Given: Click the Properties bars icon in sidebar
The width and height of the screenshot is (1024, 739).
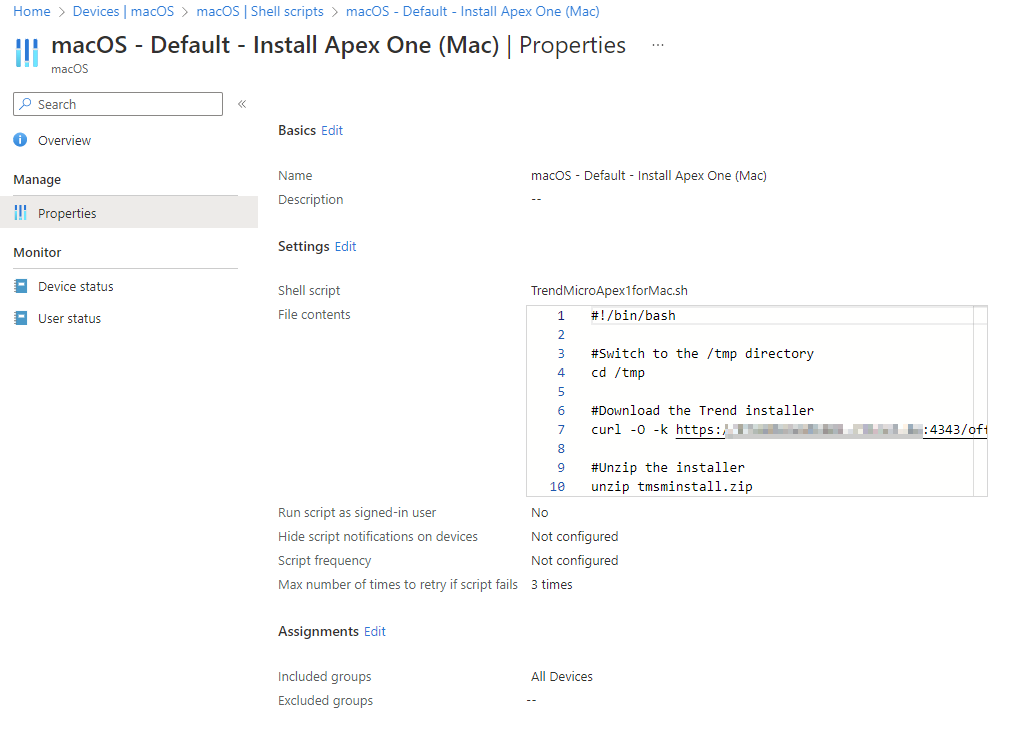Looking at the screenshot, I should click(x=20, y=213).
